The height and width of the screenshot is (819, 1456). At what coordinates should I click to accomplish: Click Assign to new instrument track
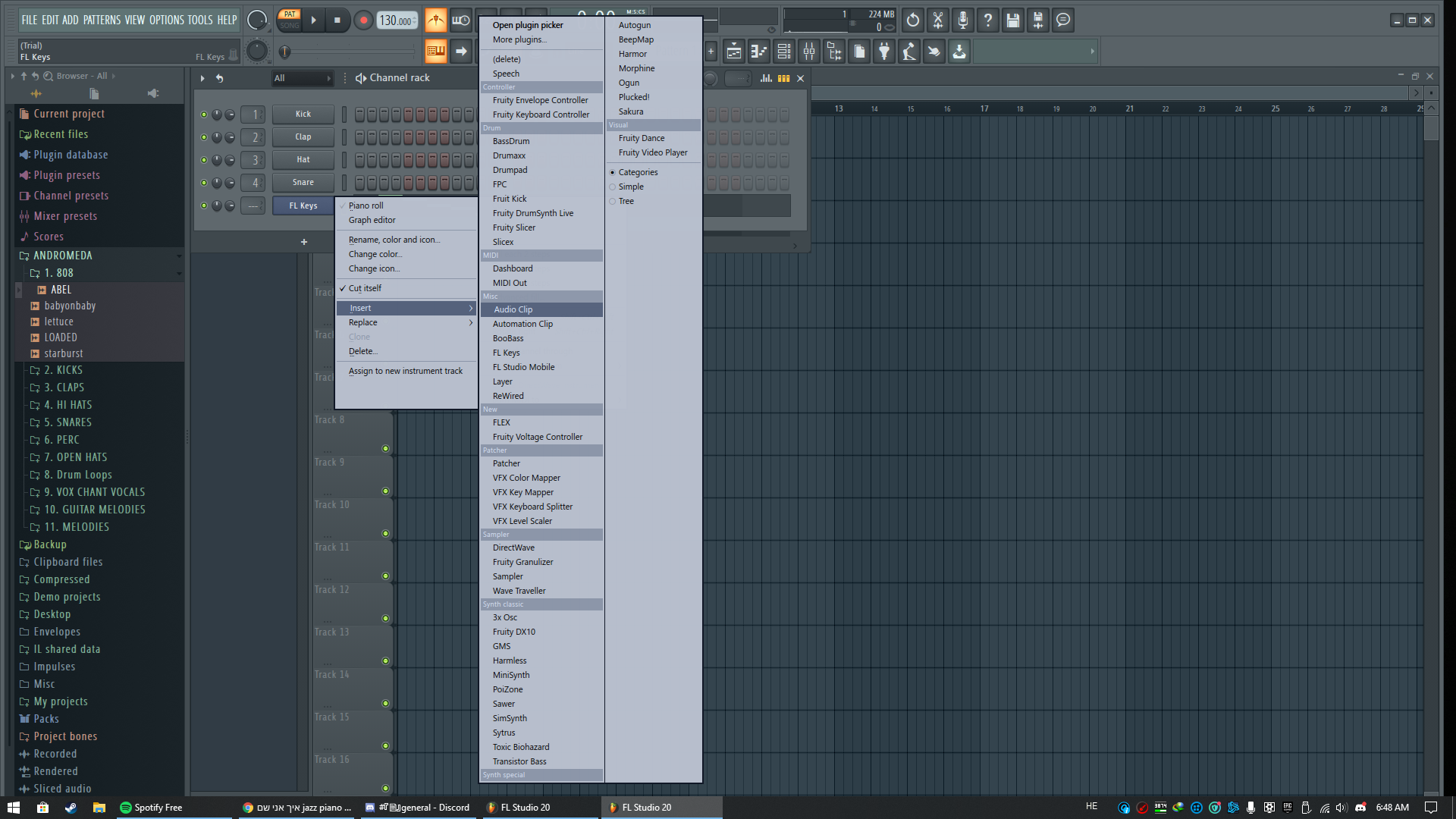click(405, 371)
